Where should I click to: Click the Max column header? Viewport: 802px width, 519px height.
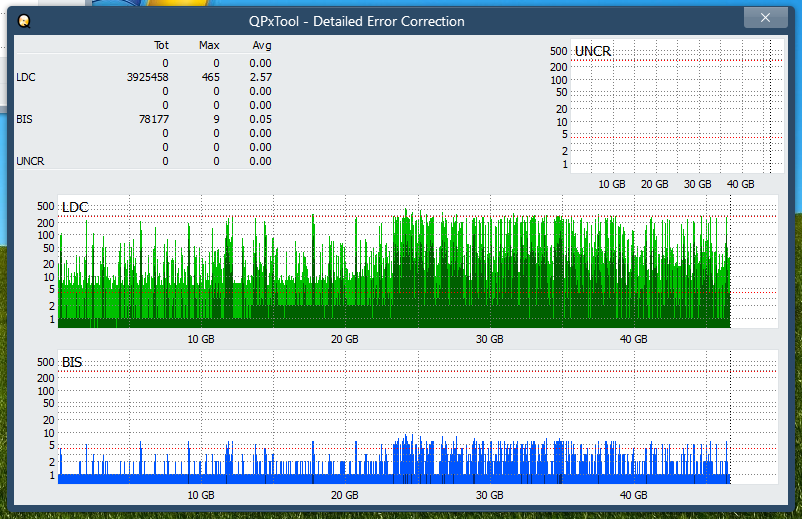point(209,45)
